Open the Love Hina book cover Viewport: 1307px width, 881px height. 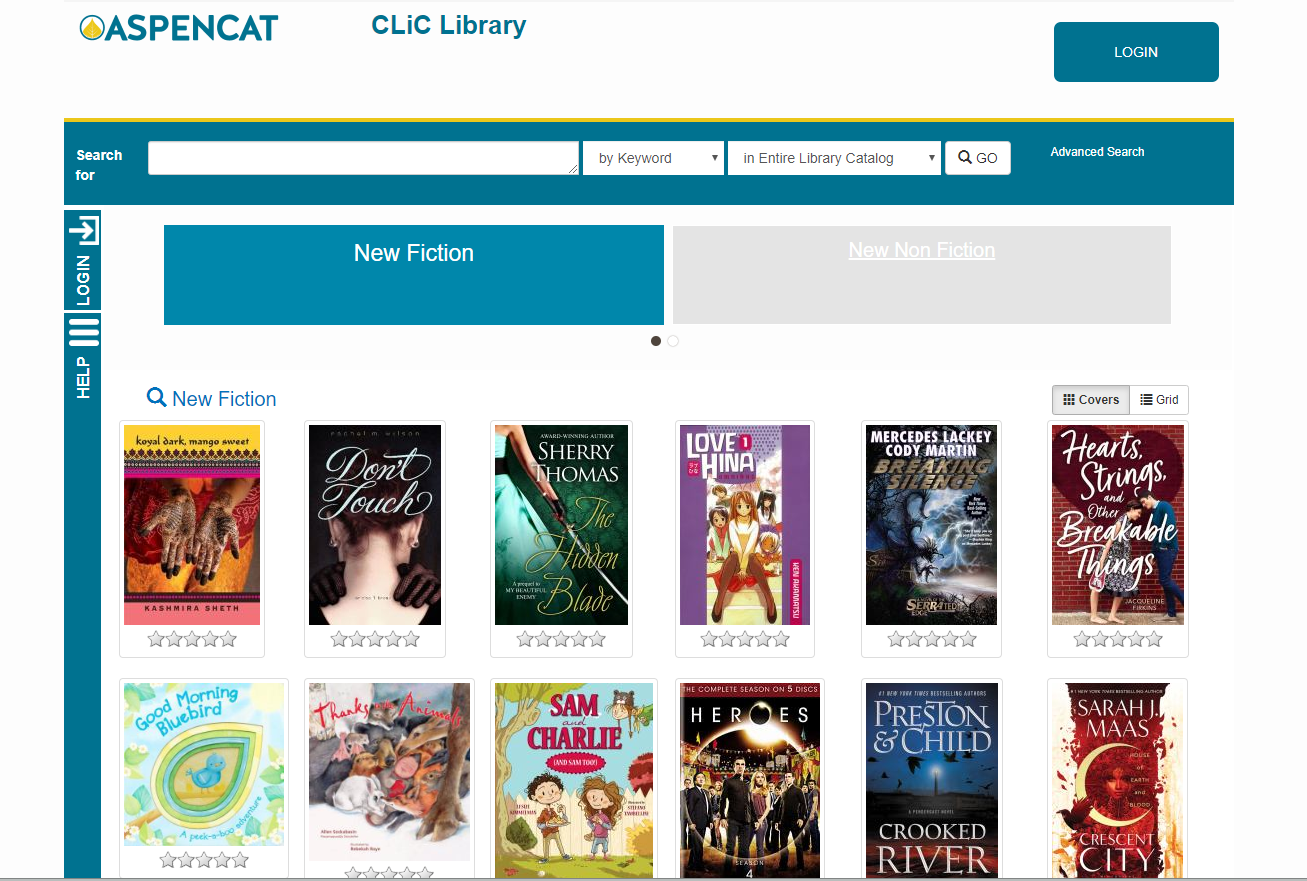[x=745, y=525]
